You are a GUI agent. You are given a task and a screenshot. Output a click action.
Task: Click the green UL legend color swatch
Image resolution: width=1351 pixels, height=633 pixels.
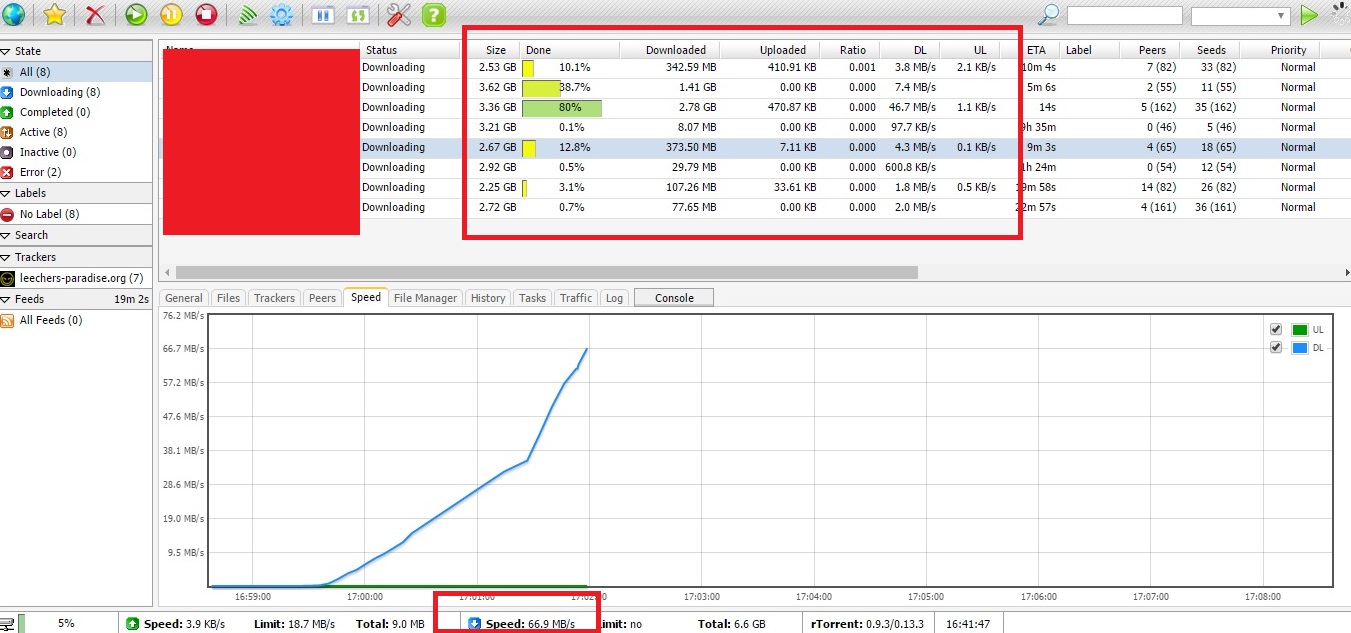point(1300,330)
